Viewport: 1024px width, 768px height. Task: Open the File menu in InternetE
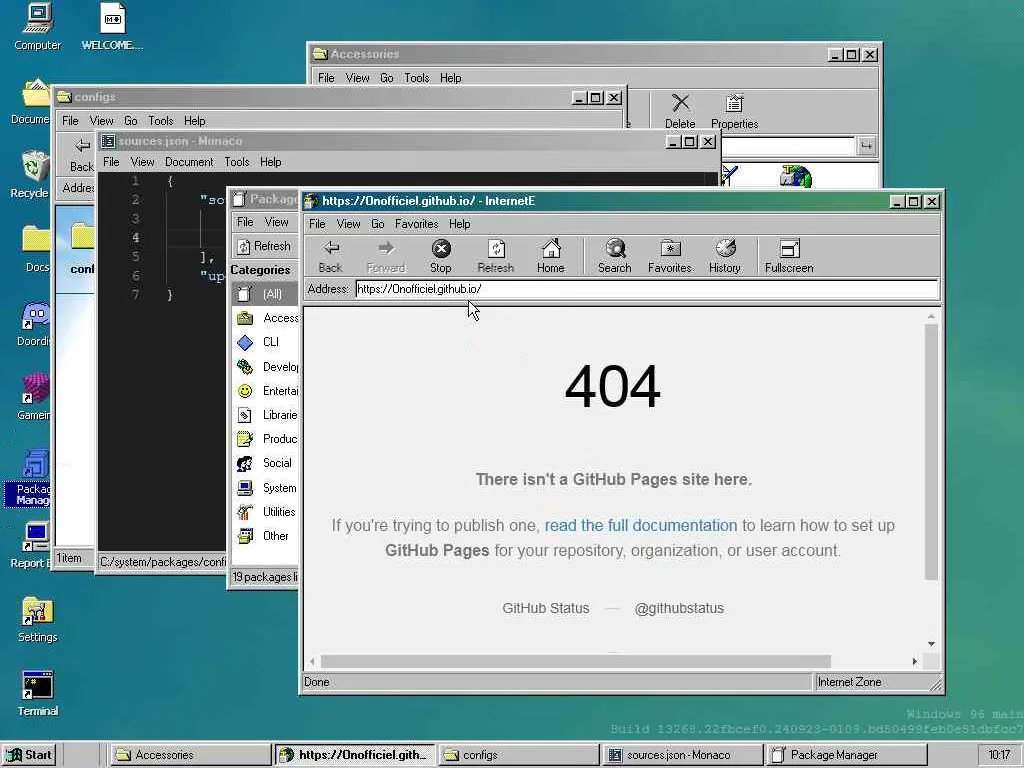point(317,224)
